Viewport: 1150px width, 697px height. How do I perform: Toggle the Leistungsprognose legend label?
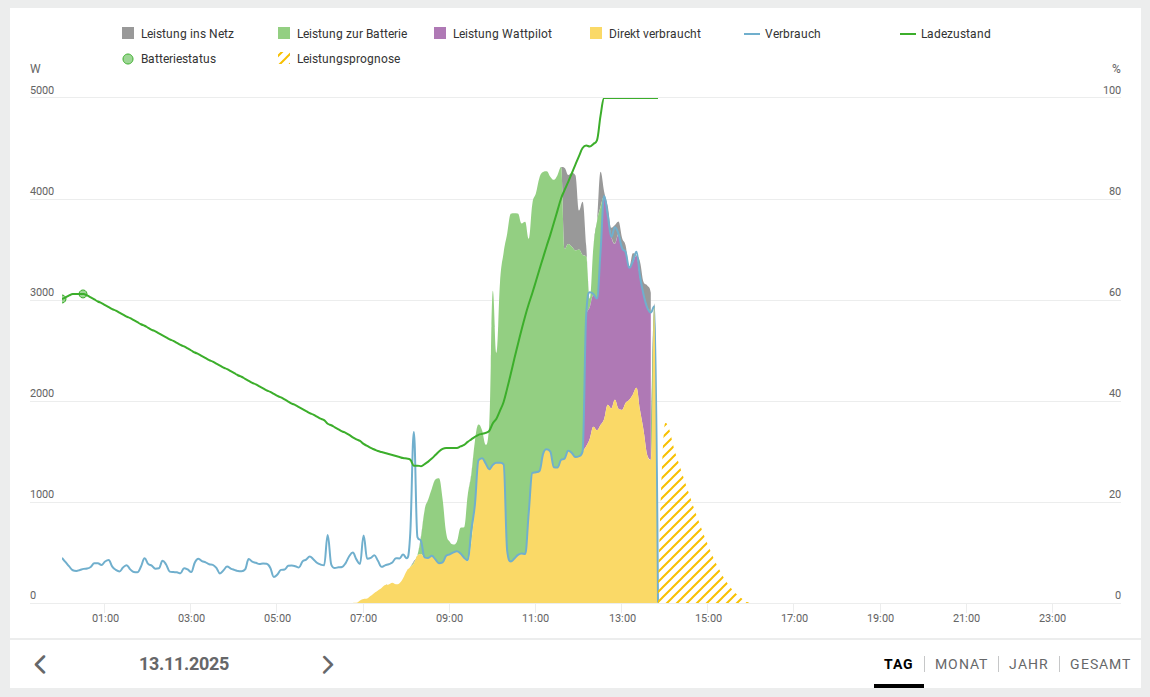(348, 59)
